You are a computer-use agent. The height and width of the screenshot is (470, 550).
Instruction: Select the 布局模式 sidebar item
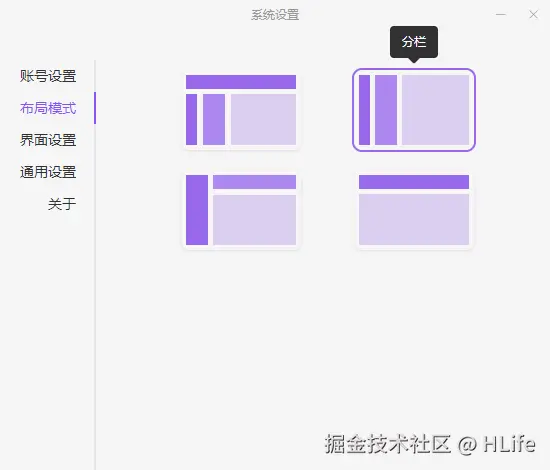[x=48, y=108]
